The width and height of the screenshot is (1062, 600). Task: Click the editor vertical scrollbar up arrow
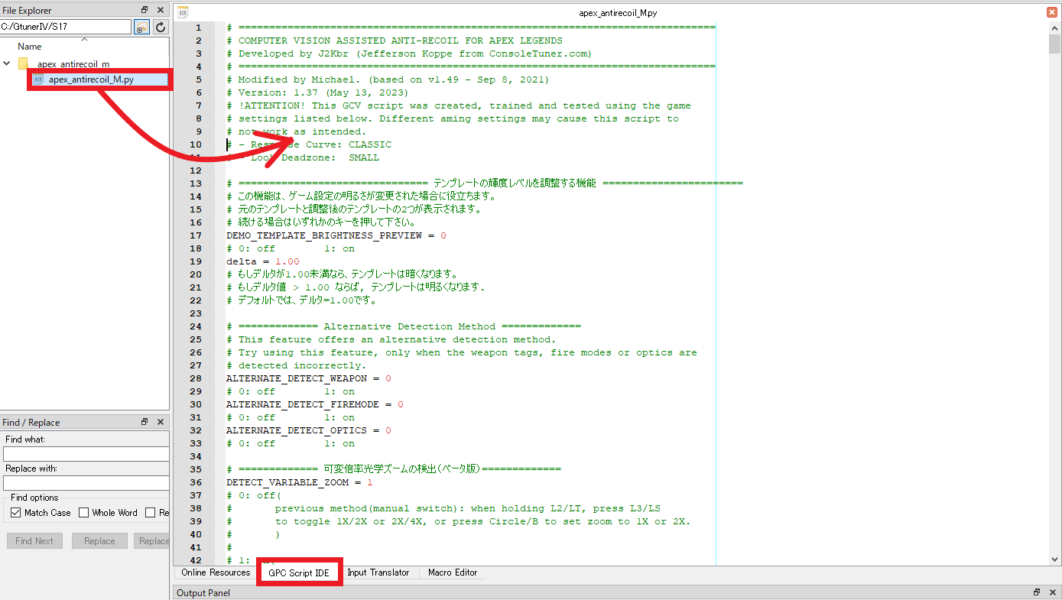[1054, 27]
